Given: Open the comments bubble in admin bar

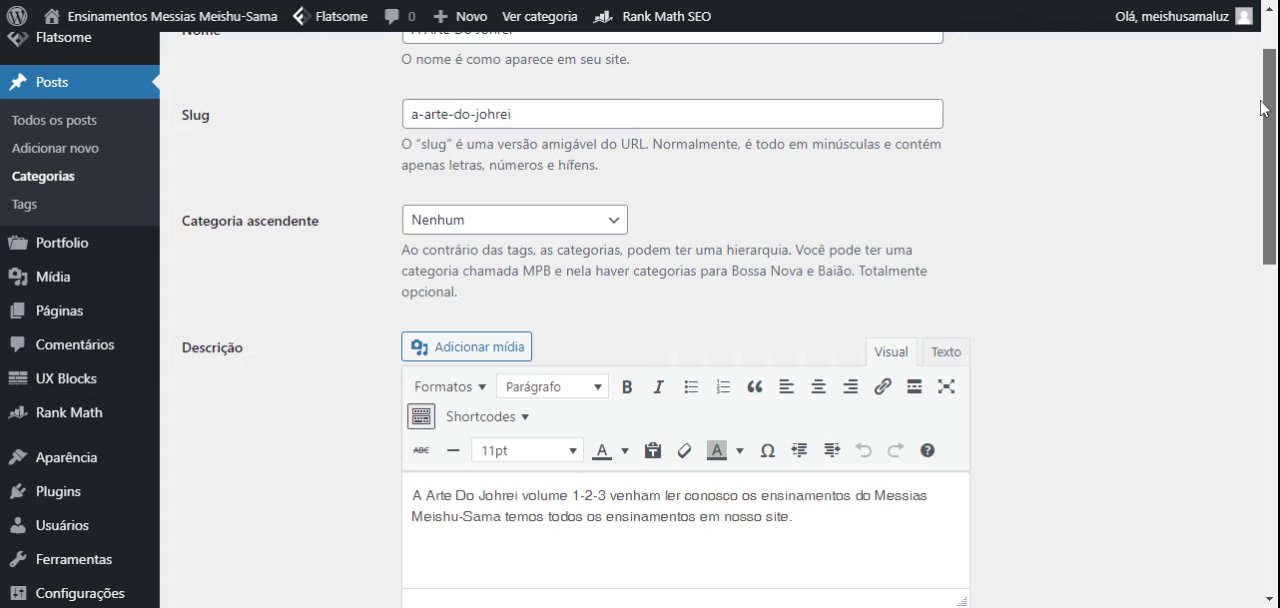Looking at the screenshot, I should coord(400,16).
